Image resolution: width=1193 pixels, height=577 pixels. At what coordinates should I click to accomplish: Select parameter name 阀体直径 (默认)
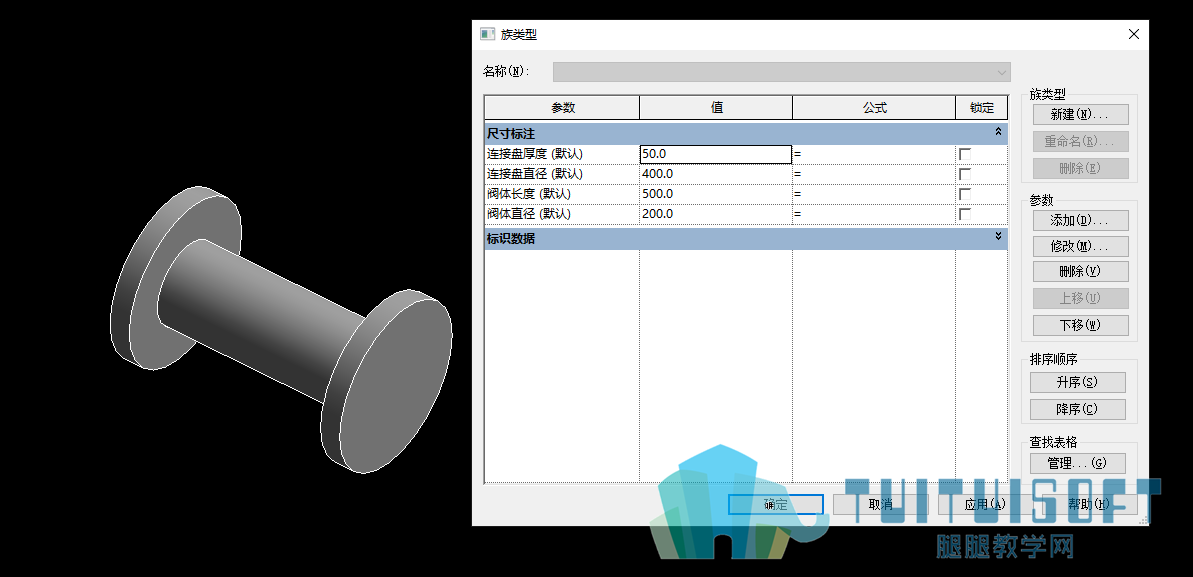pyautogui.click(x=529, y=214)
